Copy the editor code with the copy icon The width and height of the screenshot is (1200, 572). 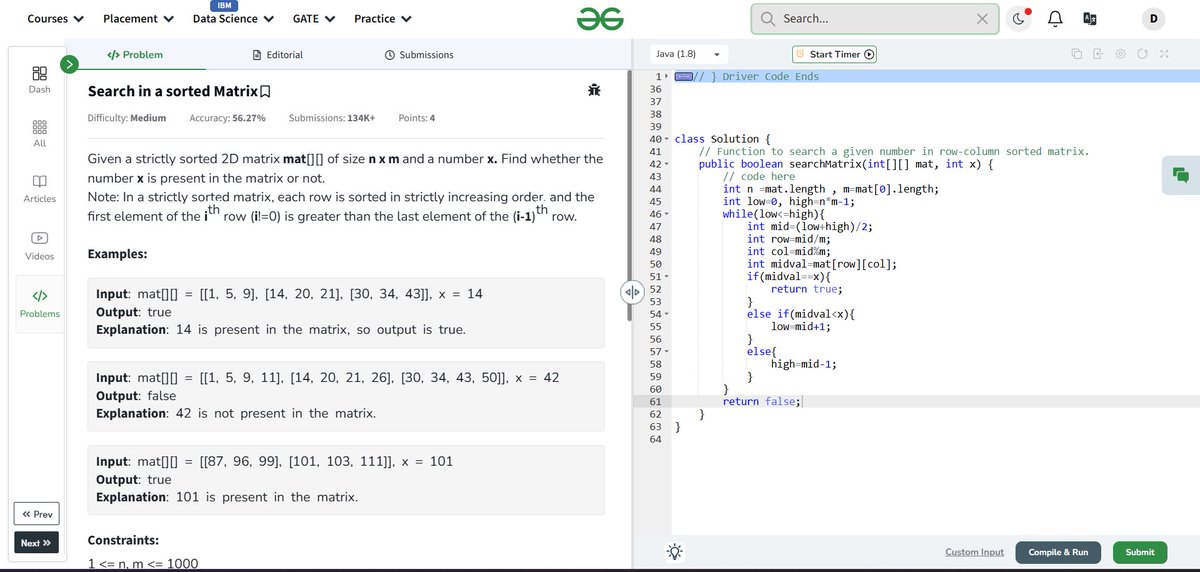[1076, 54]
